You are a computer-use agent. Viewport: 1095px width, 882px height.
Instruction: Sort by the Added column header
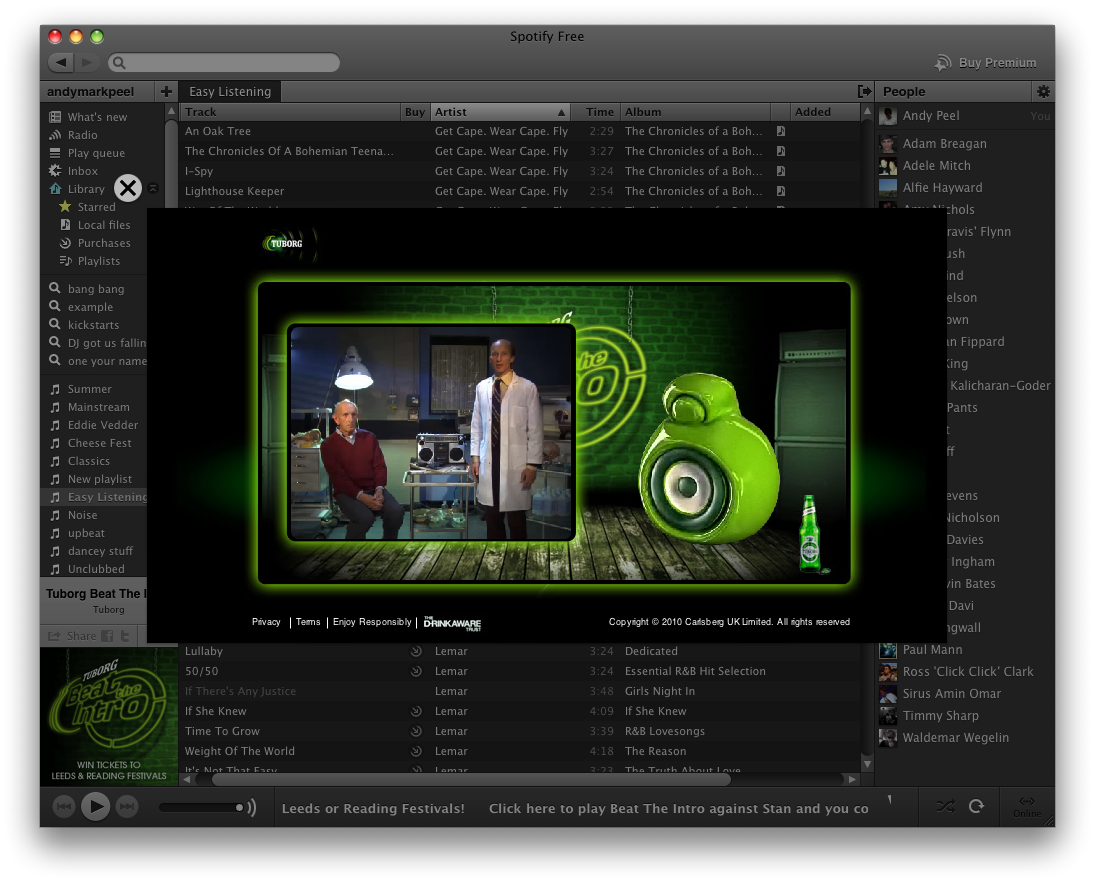[825, 112]
